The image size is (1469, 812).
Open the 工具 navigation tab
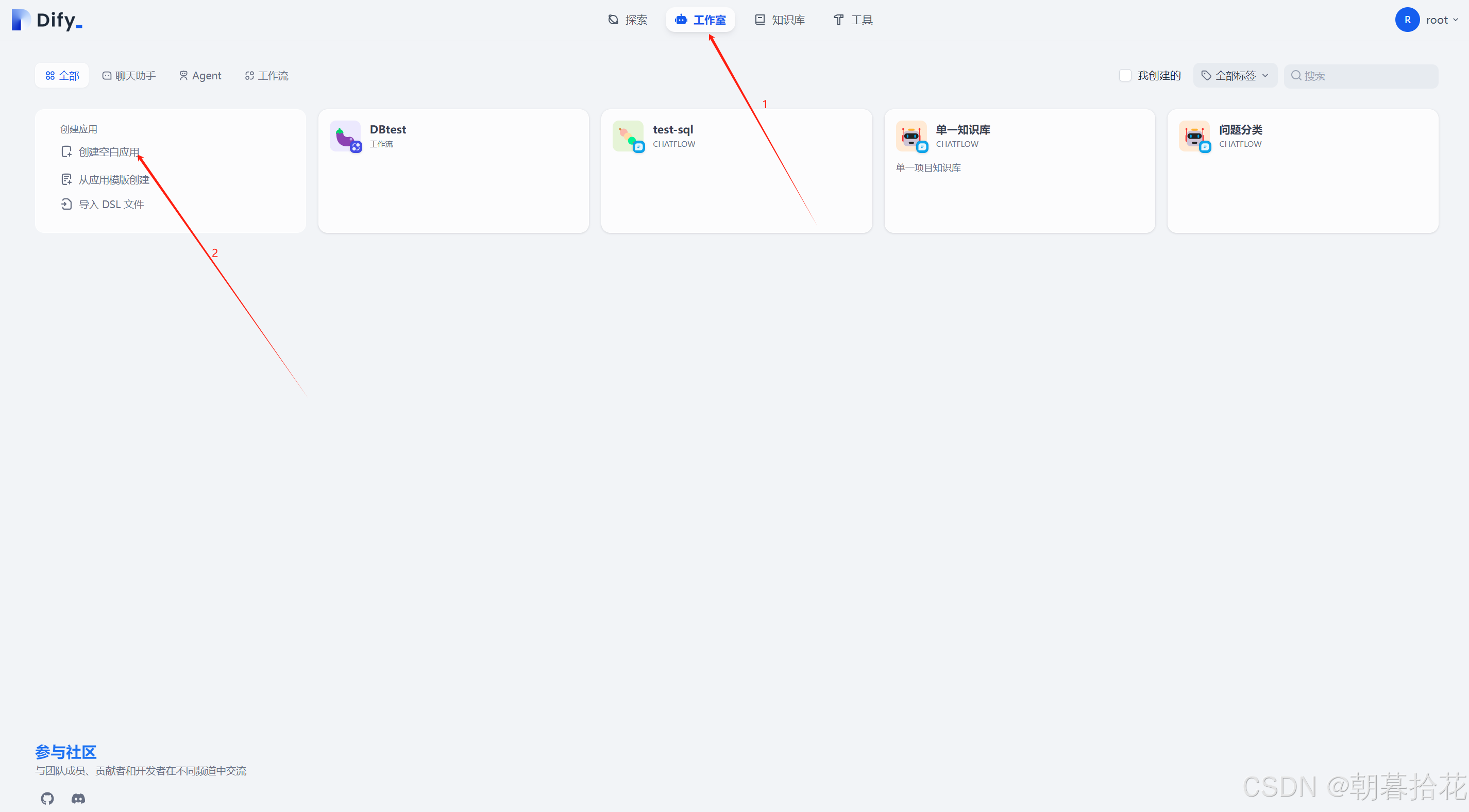[x=853, y=20]
